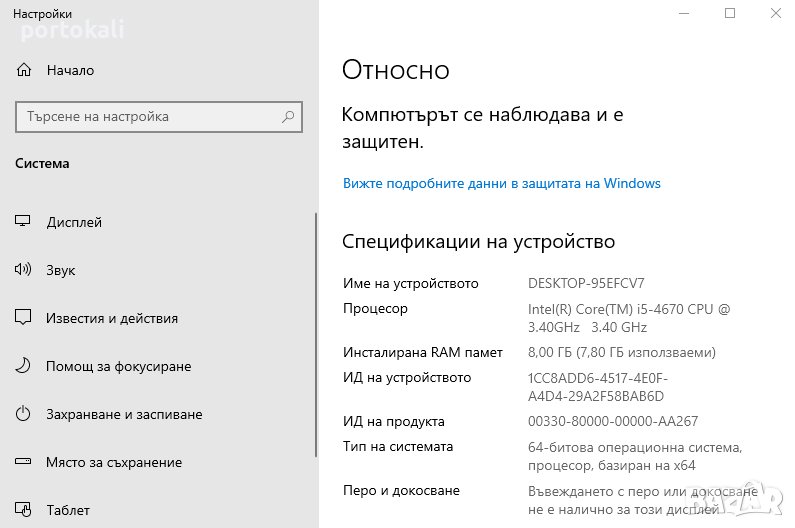Open the Дисплей settings page
The image size is (795, 528).
click(74, 222)
